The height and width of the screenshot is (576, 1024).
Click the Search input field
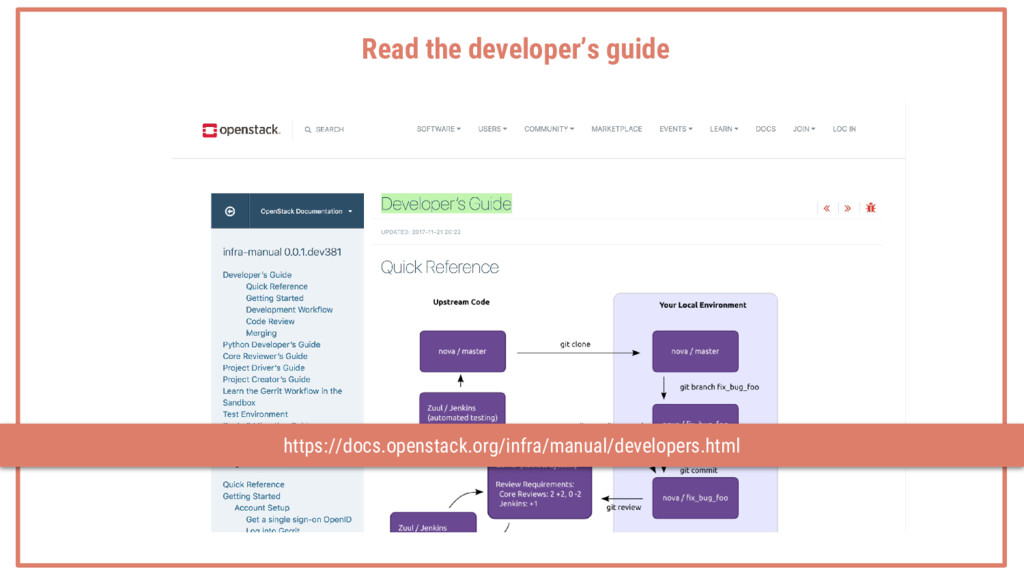pos(330,130)
